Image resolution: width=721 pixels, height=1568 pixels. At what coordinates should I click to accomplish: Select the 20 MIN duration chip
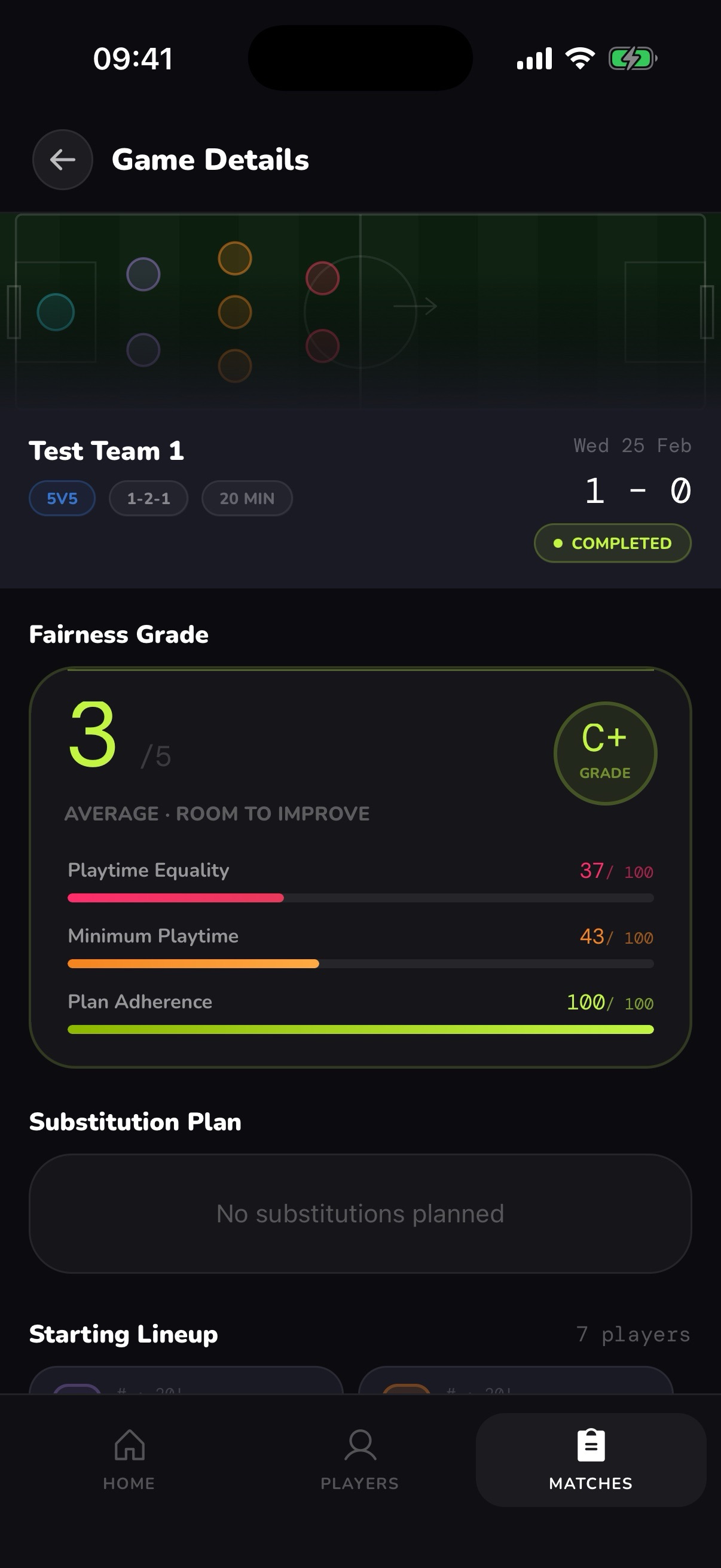(247, 498)
